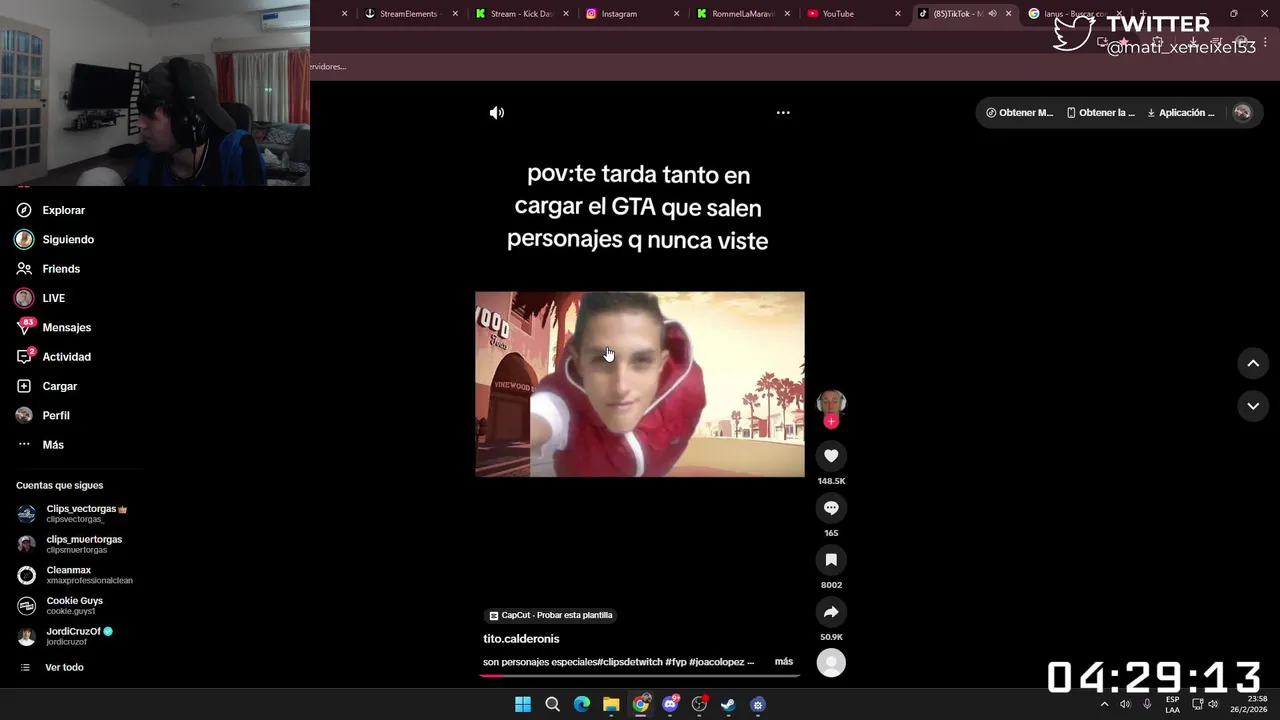Open the three-dot video options menu
This screenshot has width=1280, height=720.
tap(783, 113)
